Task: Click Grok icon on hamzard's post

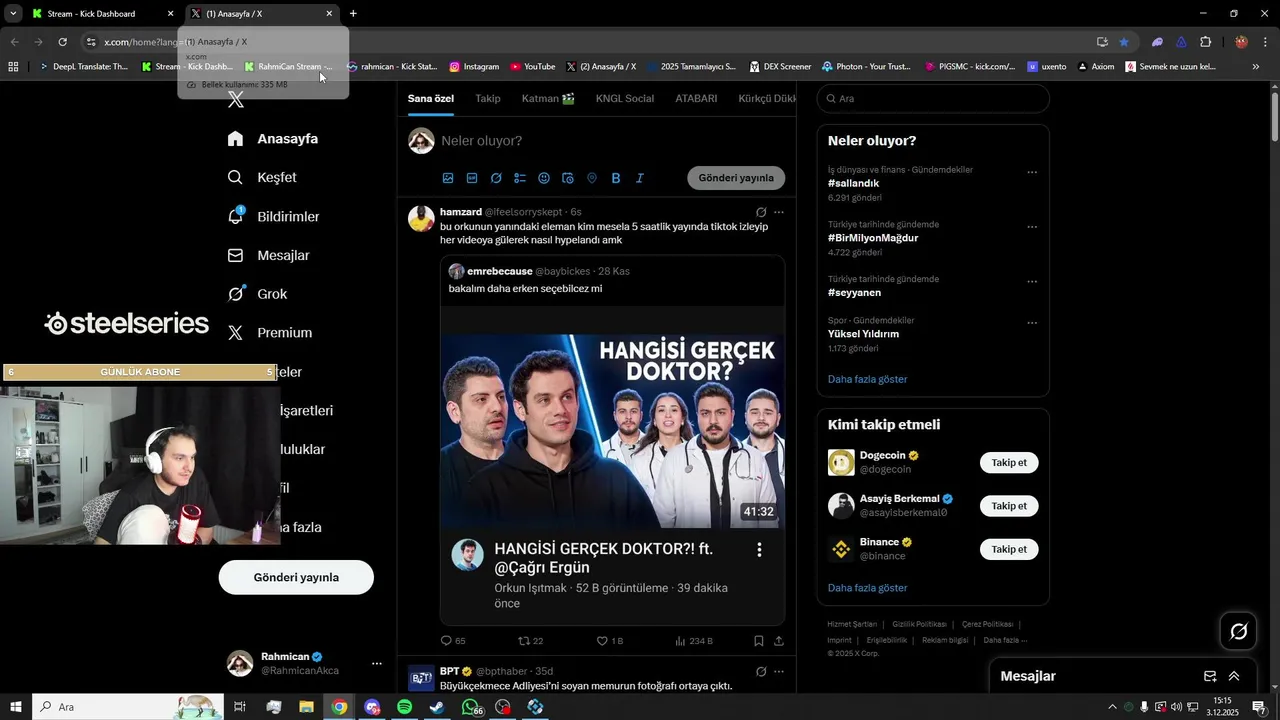Action: point(761,212)
